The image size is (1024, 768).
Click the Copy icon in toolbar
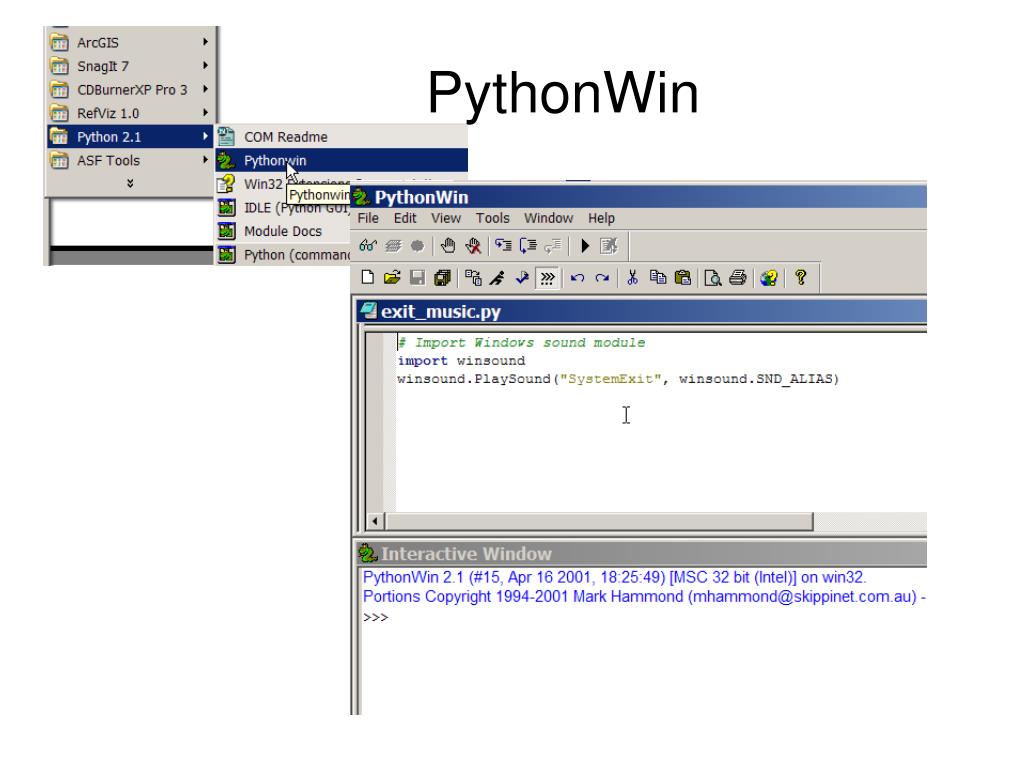coord(658,278)
